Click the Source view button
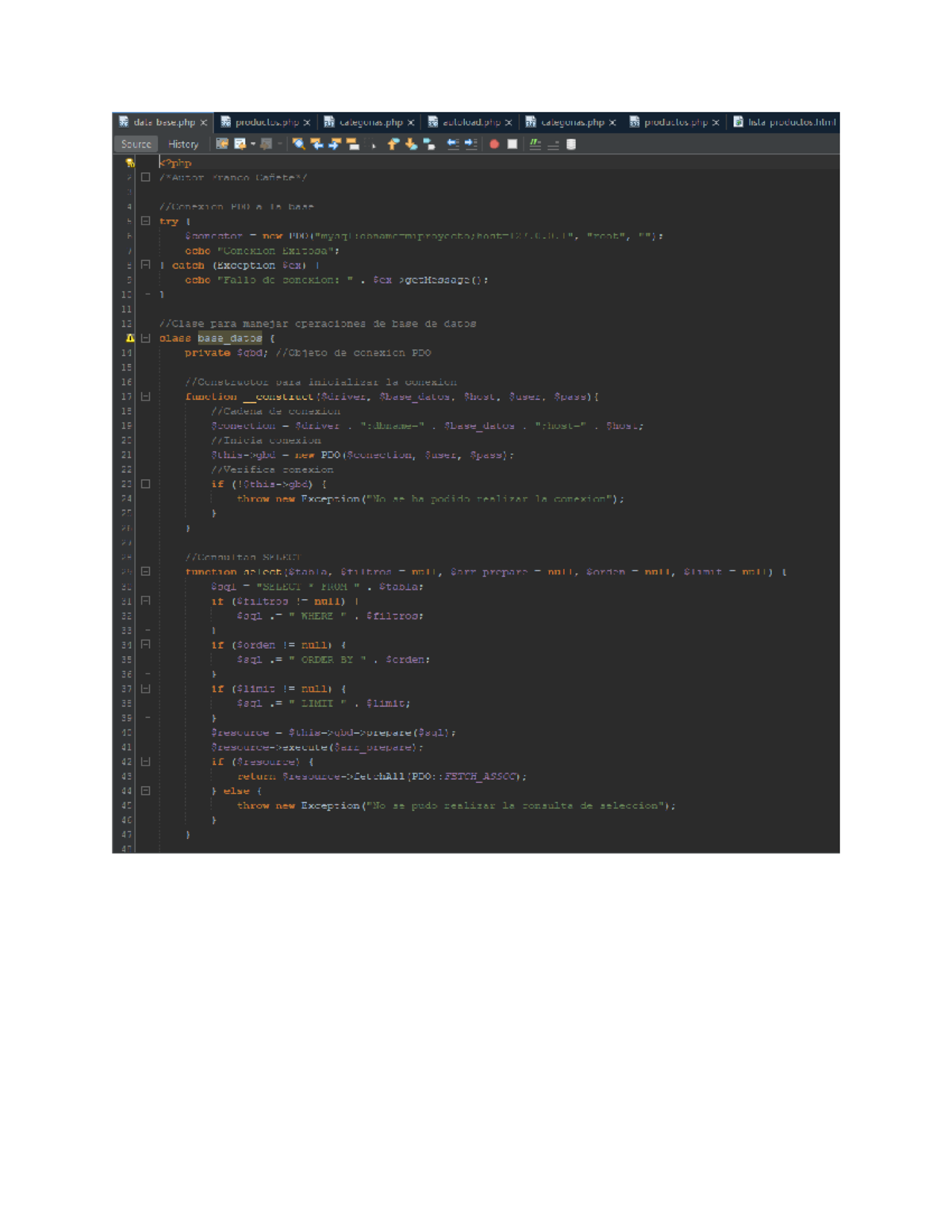The width and height of the screenshot is (952, 1232). point(135,144)
